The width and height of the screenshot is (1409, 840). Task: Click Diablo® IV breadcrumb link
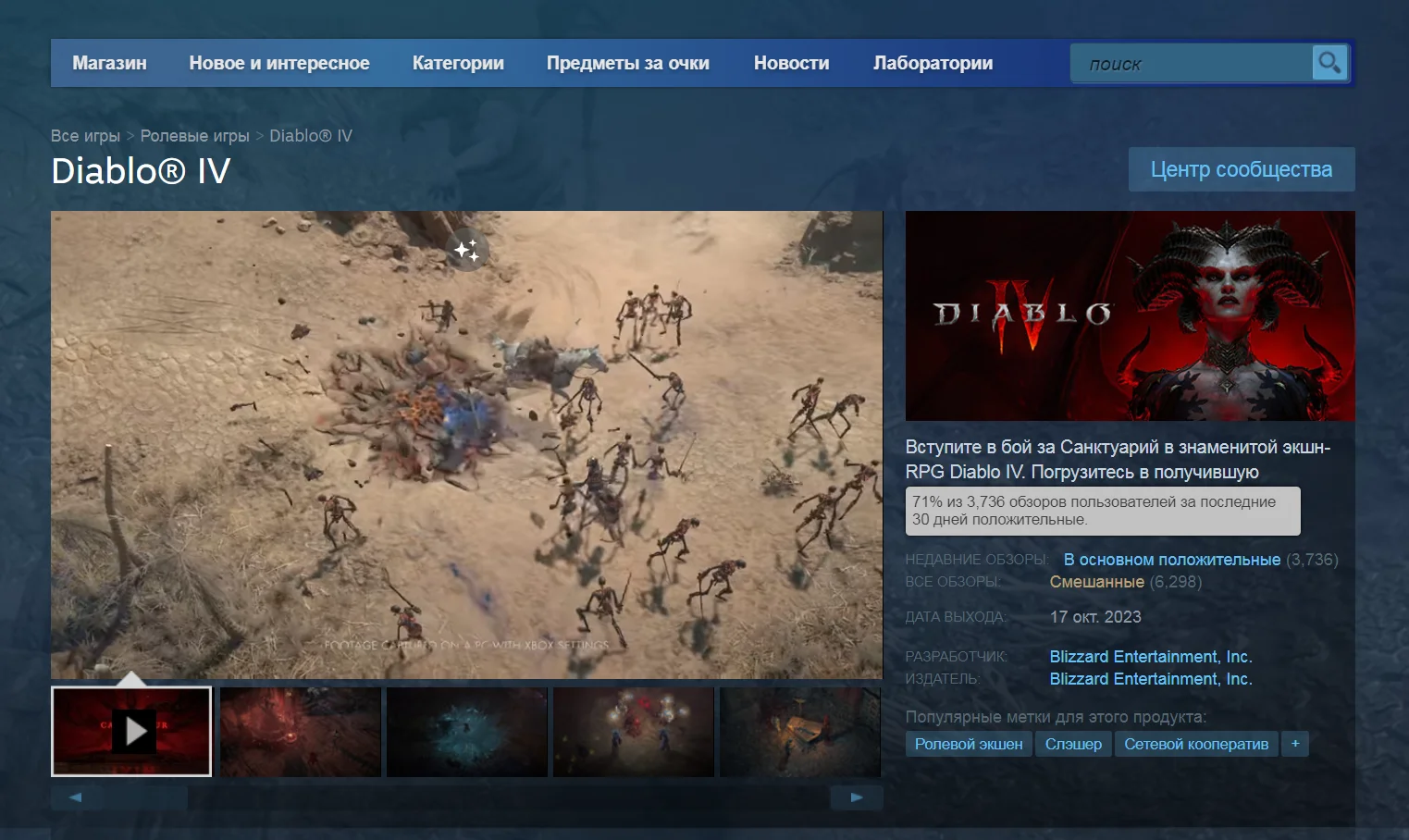tap(311, 136)
